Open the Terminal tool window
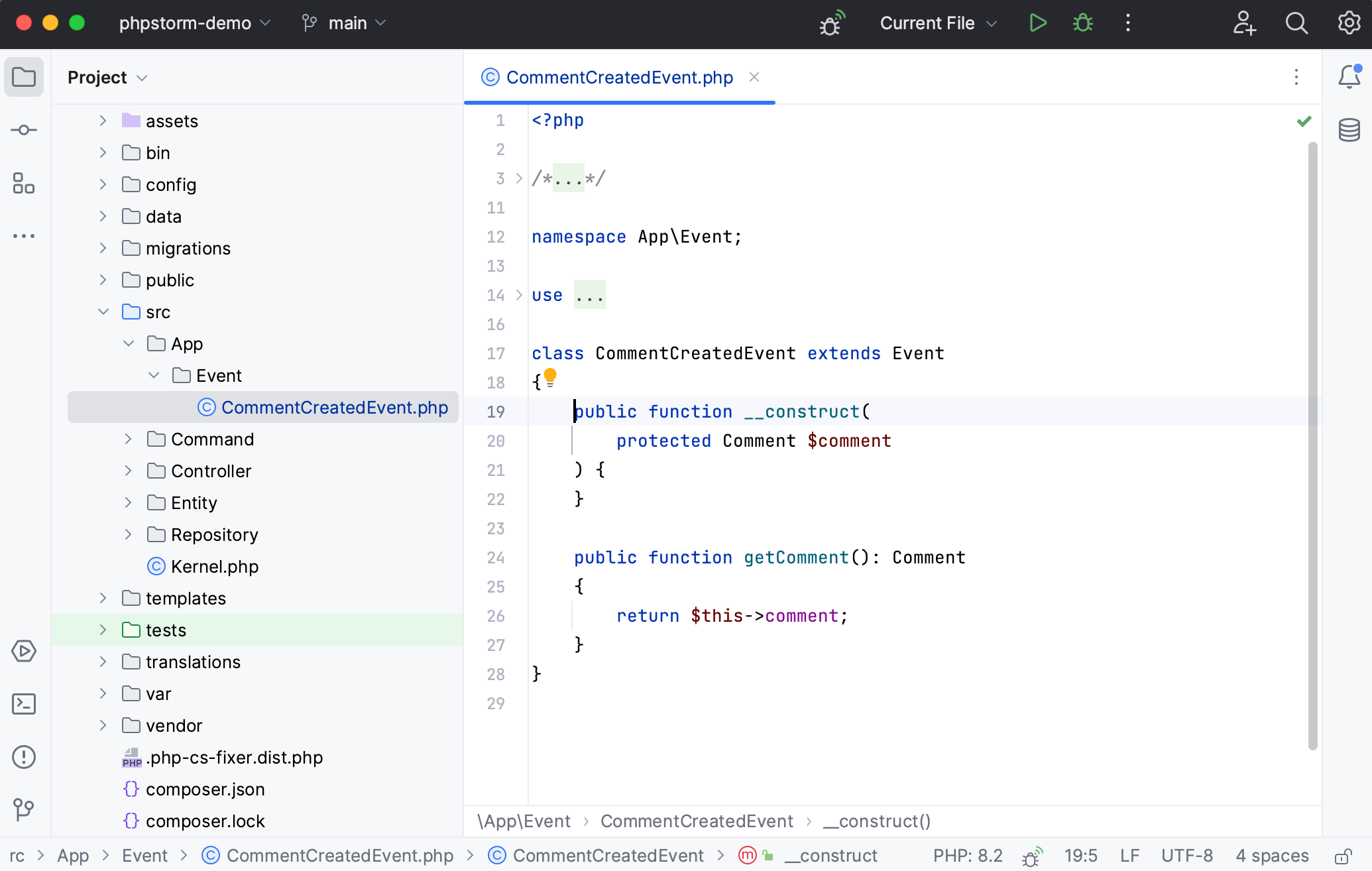Viewport: 1372px width, 871px height. (24, 704)
